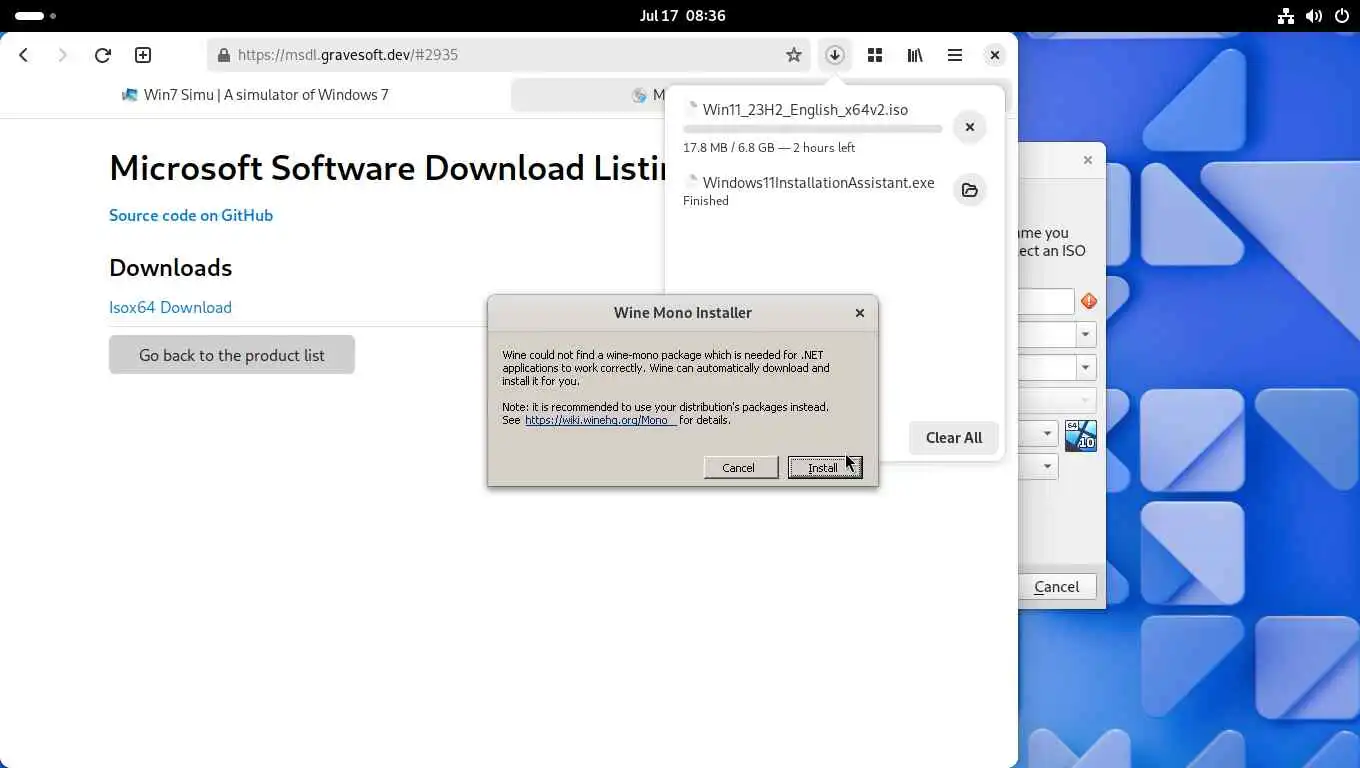This screenshot has width=1360, height=768.
Task: Expand the dropdown left of the OS icon
Action: pos(1047,433)
